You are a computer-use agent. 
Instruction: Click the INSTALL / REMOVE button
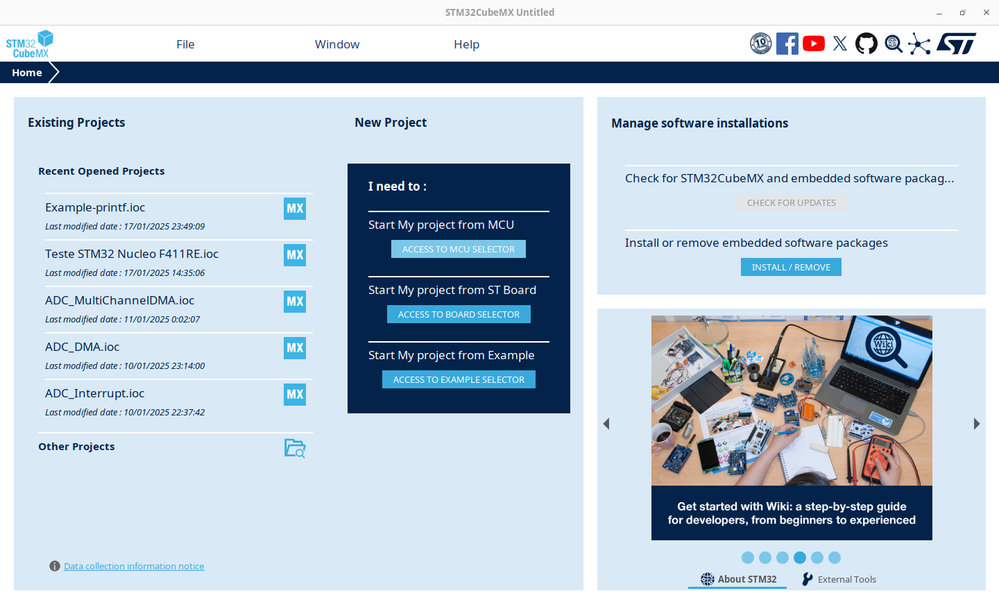pyautogui.click(x=791, y=267)
